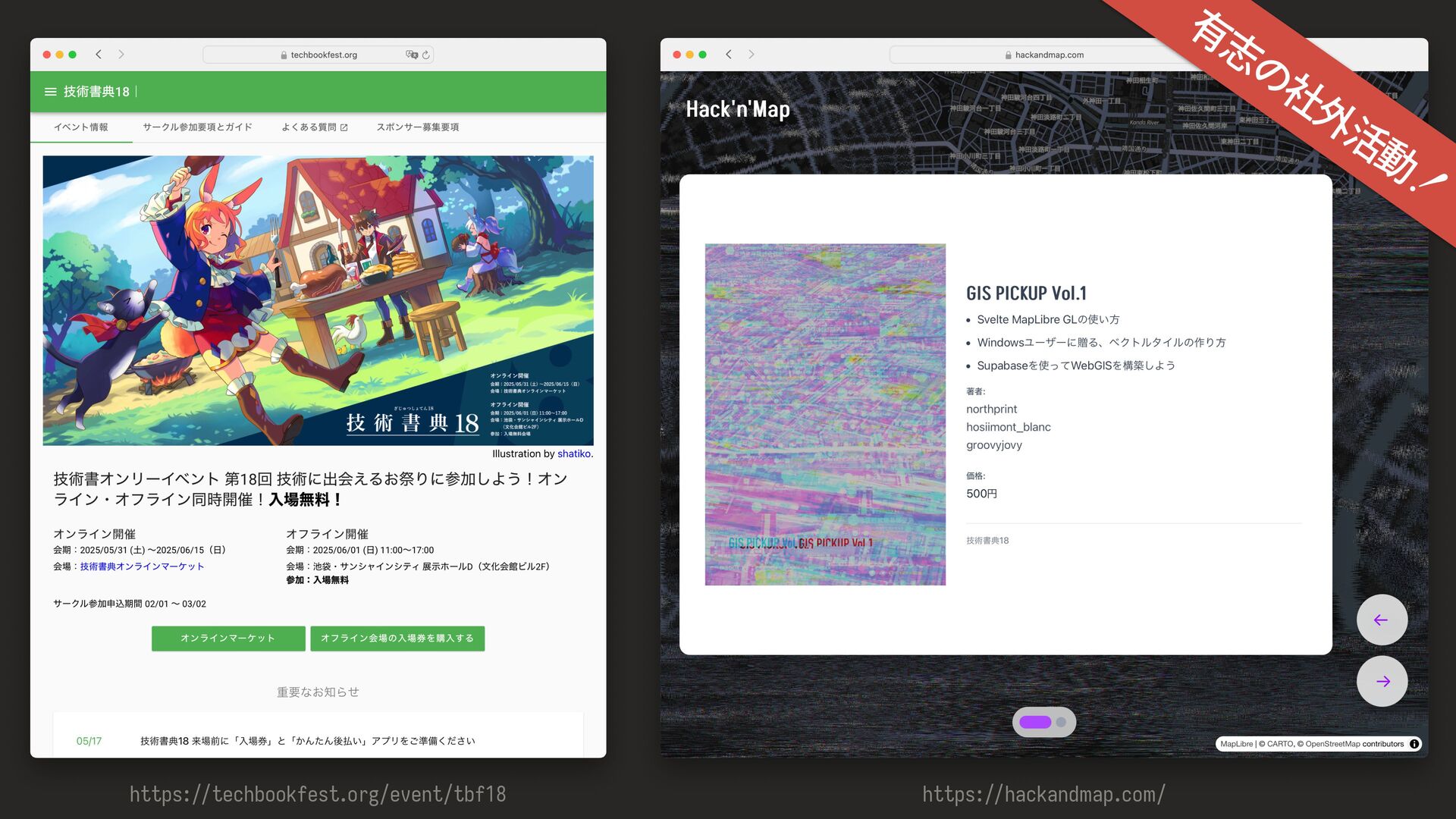The image size is (1456, 819).
Task: Open the hamburger menu beside 技術書典18
Action: pyautogui.click(x=50, y=92)
